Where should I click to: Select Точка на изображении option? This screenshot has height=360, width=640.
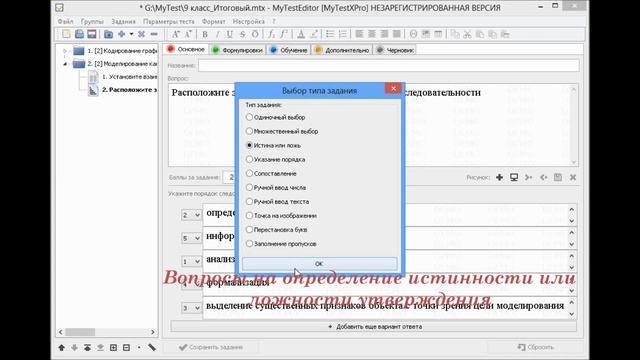(281, 216)
